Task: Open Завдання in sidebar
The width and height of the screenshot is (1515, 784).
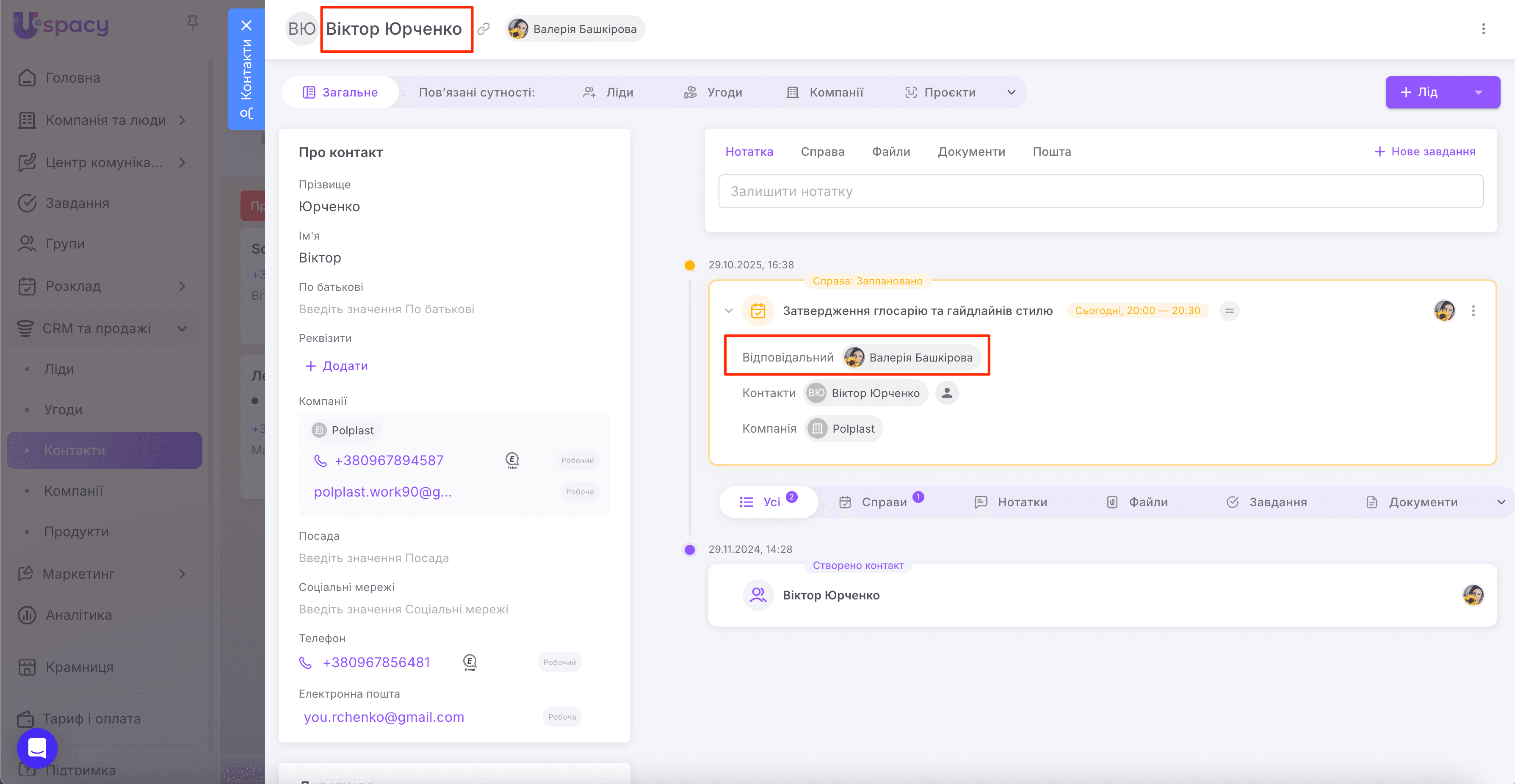Action: click(64, 203)
